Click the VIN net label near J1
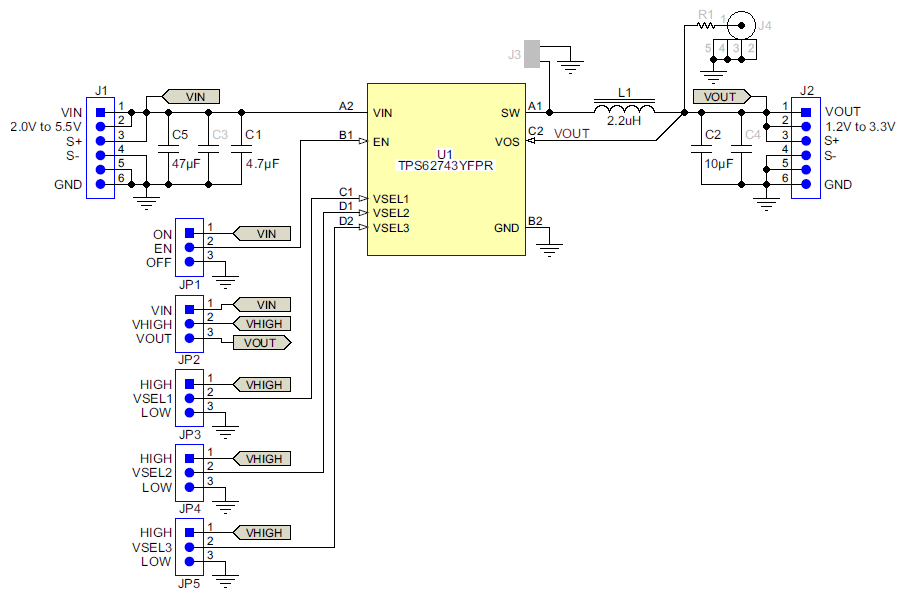The height and width of the screenshot is (601, 904). coord(190,97)
